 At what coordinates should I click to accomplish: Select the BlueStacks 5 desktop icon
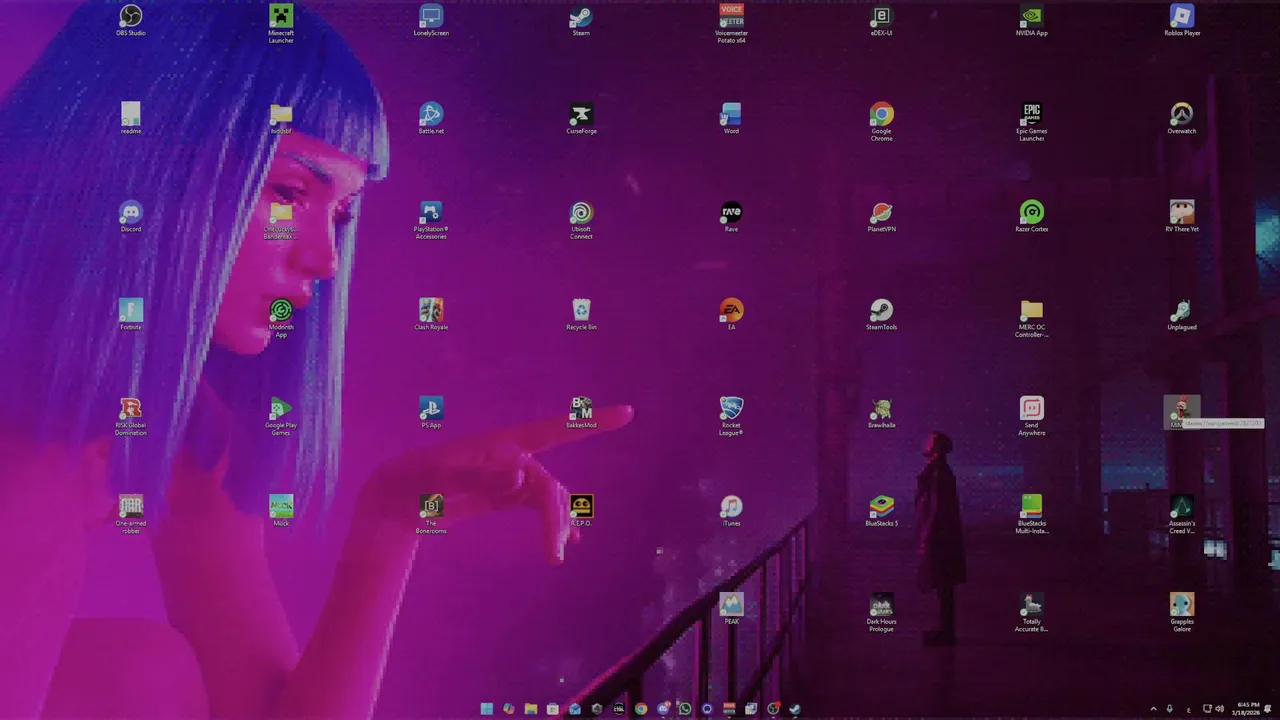[x=881, y=511]
